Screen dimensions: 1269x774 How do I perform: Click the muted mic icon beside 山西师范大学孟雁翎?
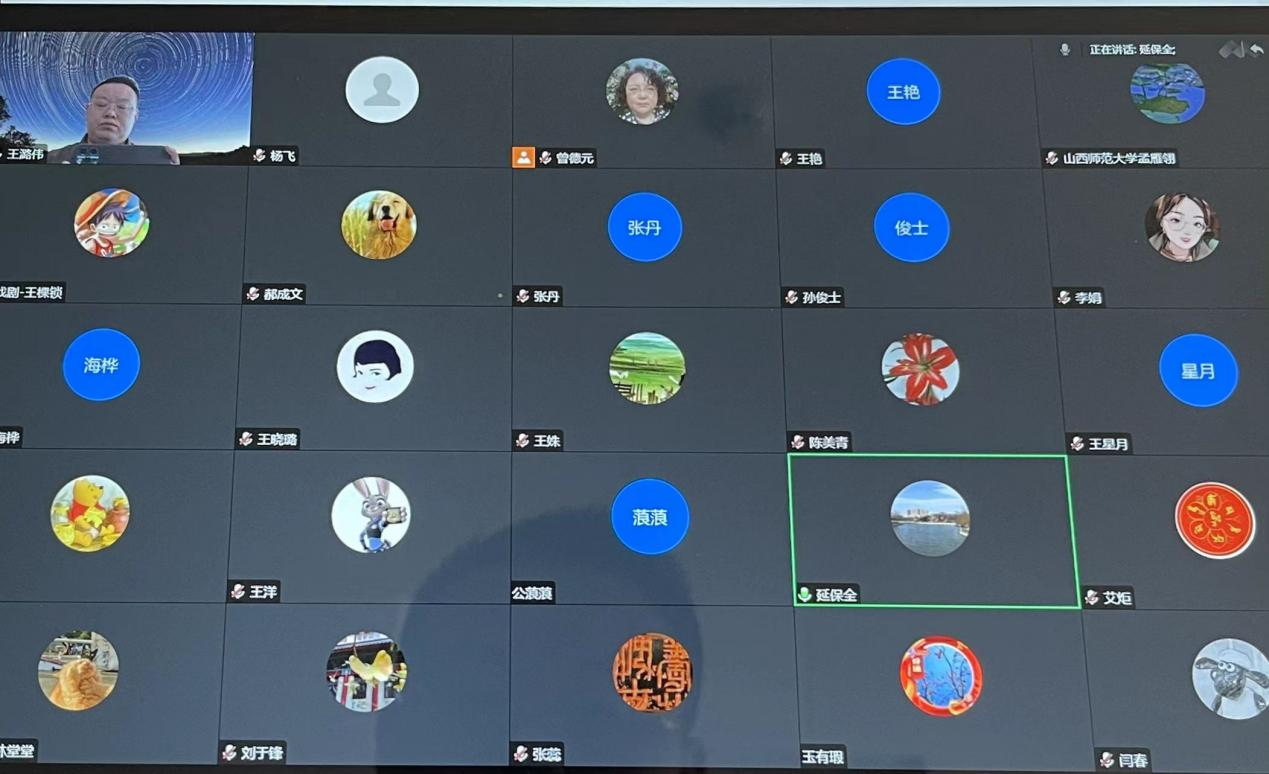click(x=1052, y=158)
